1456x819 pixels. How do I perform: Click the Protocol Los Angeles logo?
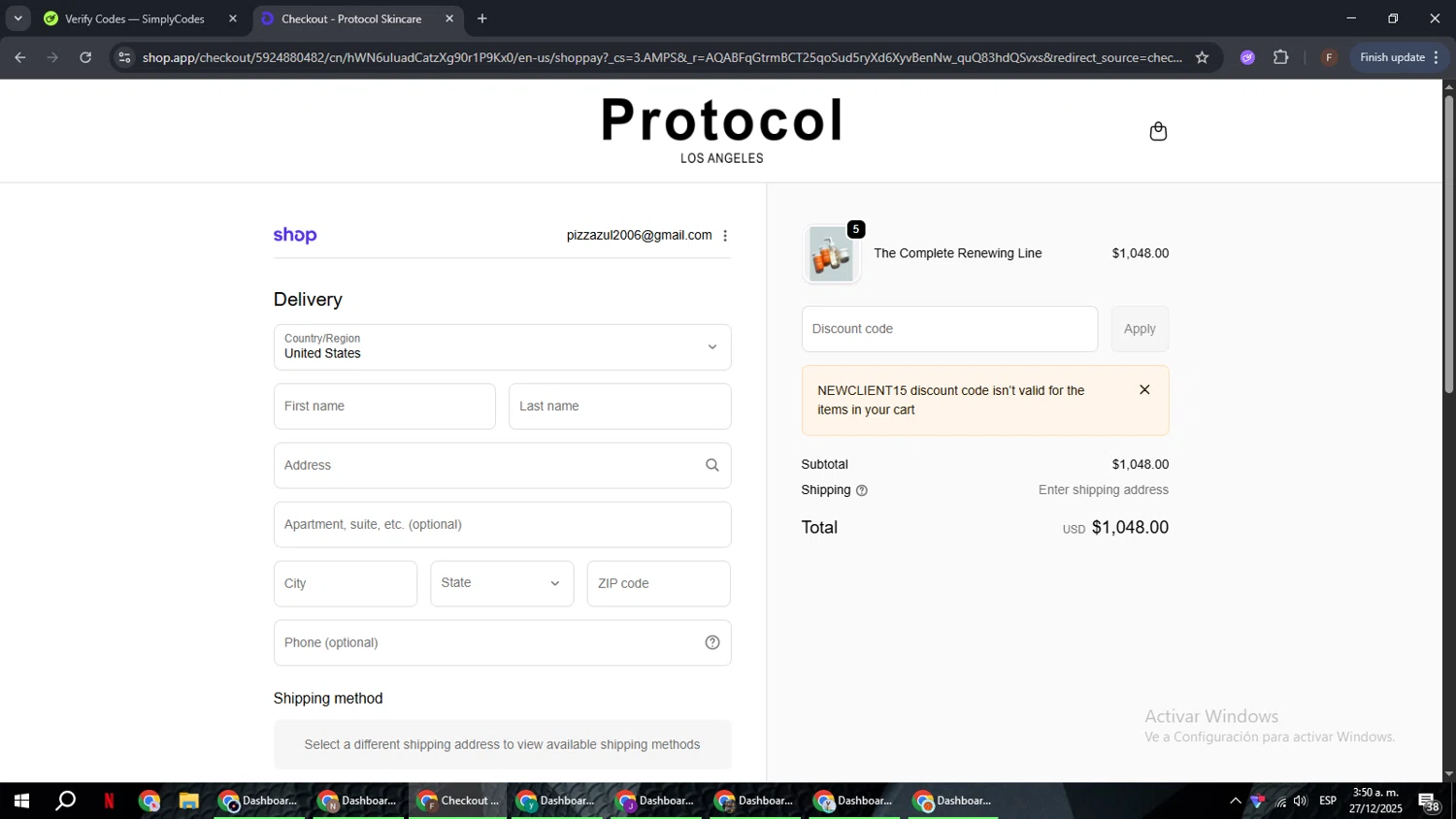tap(722, 130)
